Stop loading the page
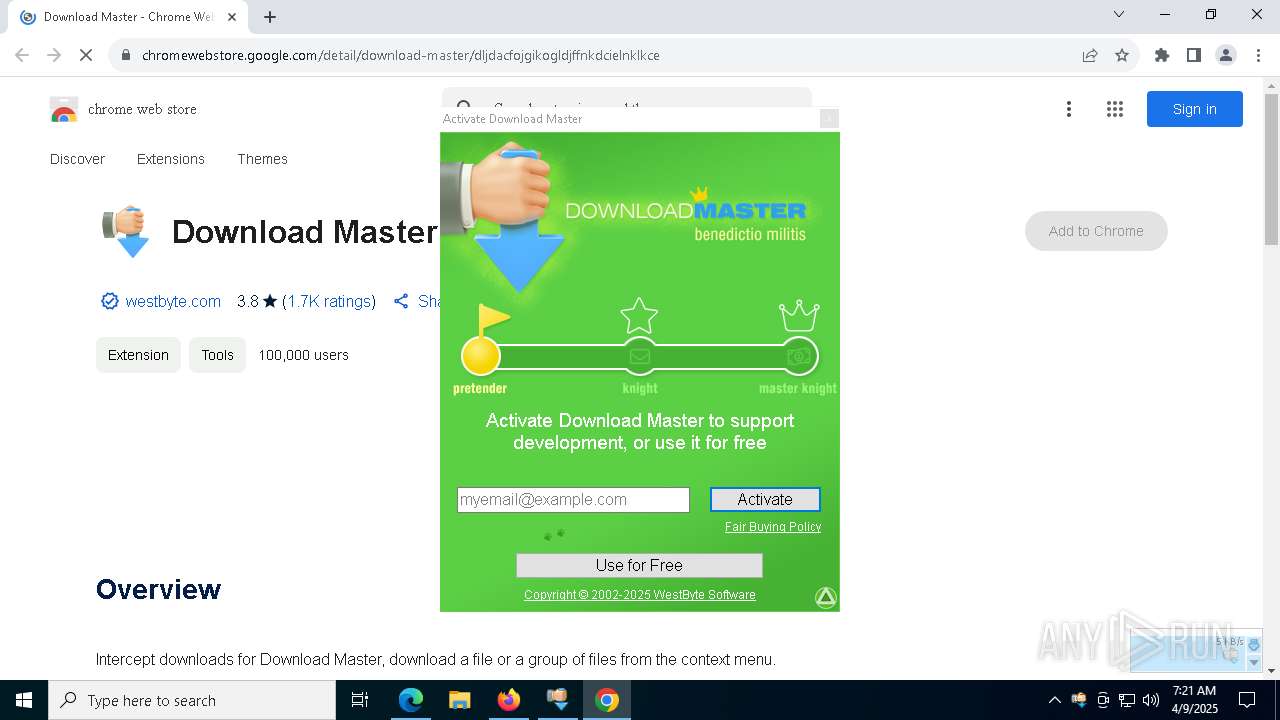The image size is (1280, 720). click(x=86, y=55)
